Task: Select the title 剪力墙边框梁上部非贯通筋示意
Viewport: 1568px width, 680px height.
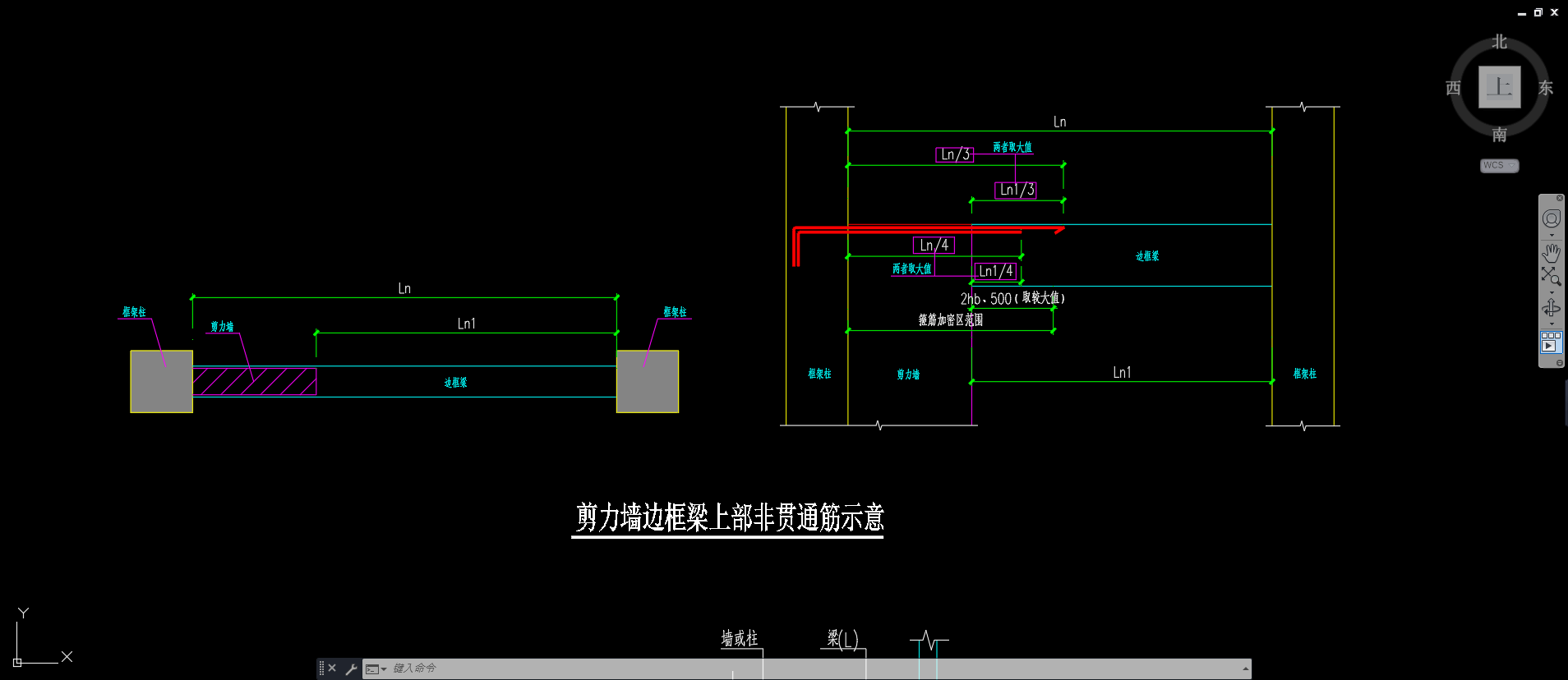Action: coord(728,517)
